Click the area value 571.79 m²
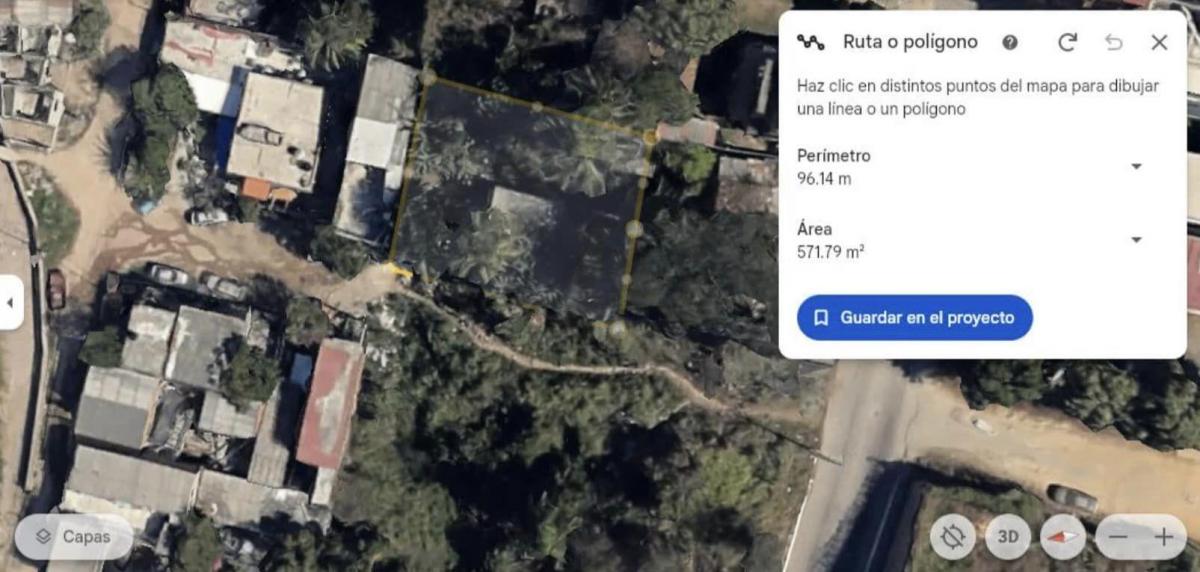Image resolution: width=1200 pixels, height=572 pixels. point(831,252)
